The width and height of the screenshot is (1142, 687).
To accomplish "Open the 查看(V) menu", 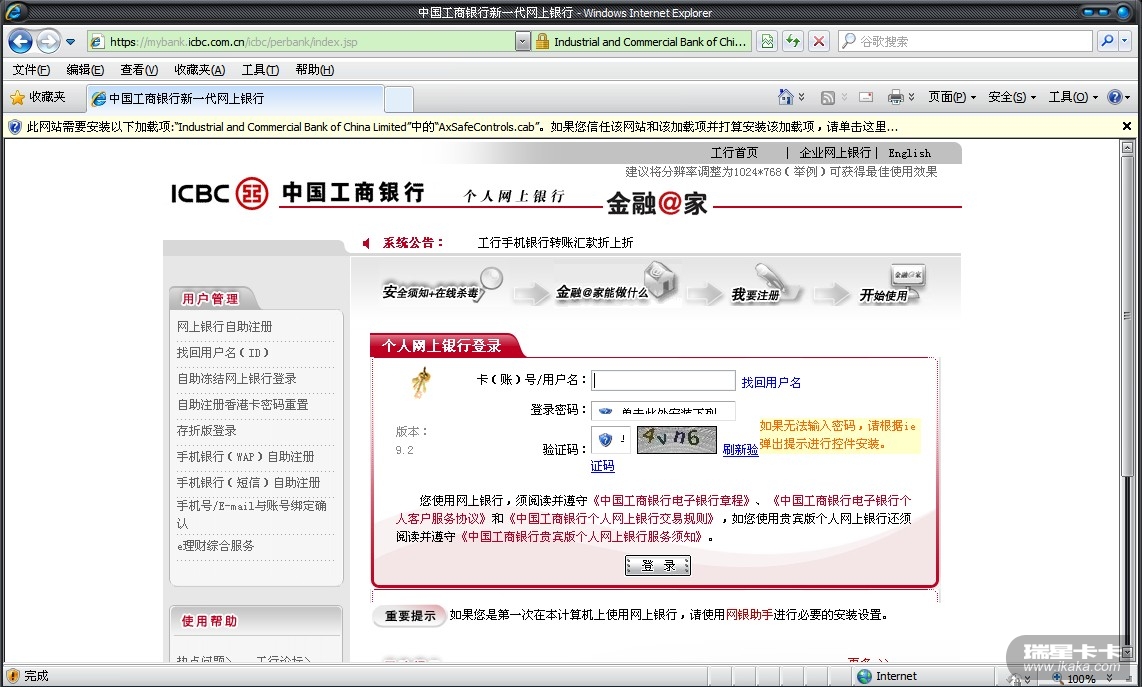I will click(x=139, y=70).
